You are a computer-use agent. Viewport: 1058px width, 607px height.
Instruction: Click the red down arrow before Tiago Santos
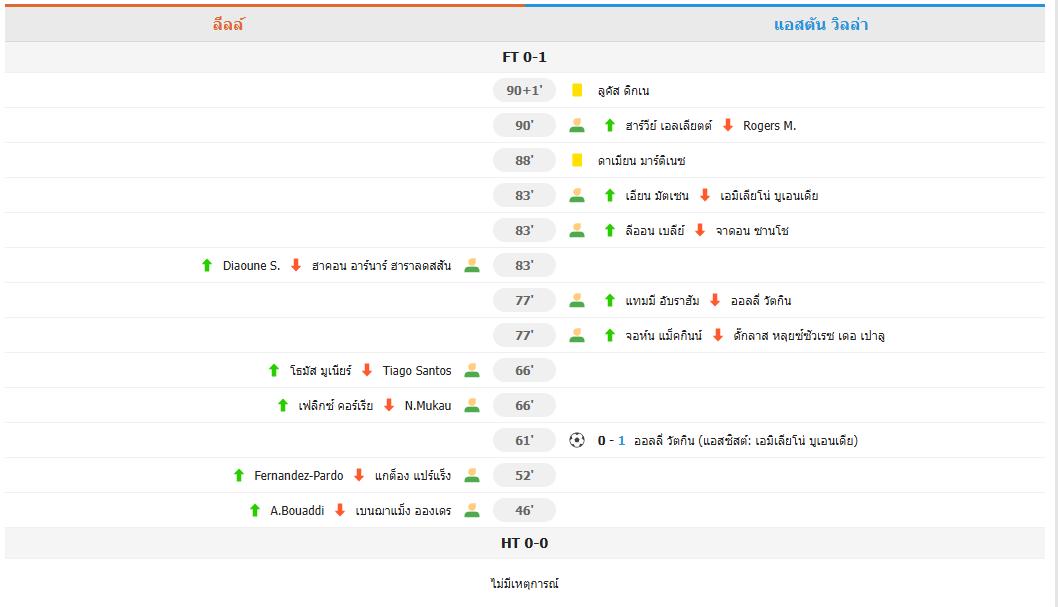[x=367, y=370]
